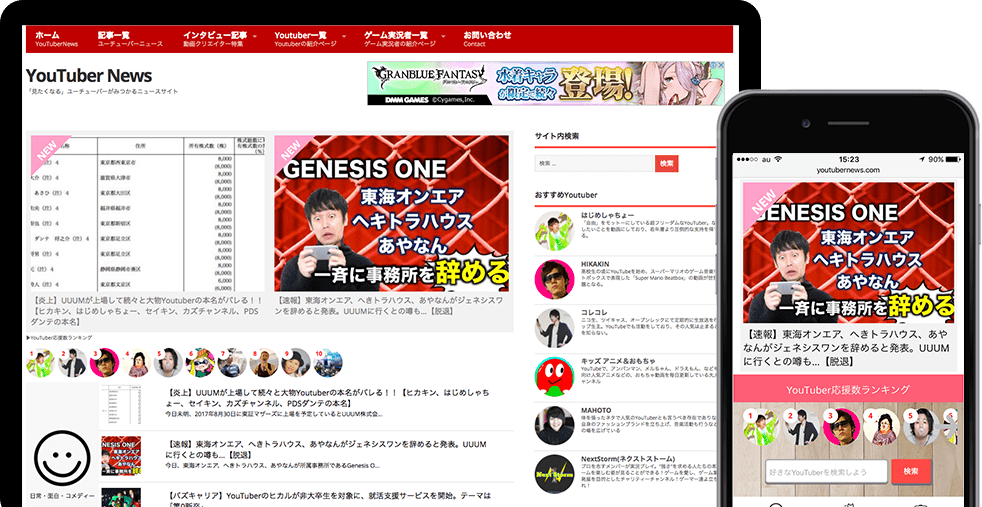Image resolution: width=982 pixels, height=507 pixels.
Task: Tap rank 3 avatar in phone ranking
Action: [x=842, y=427]
